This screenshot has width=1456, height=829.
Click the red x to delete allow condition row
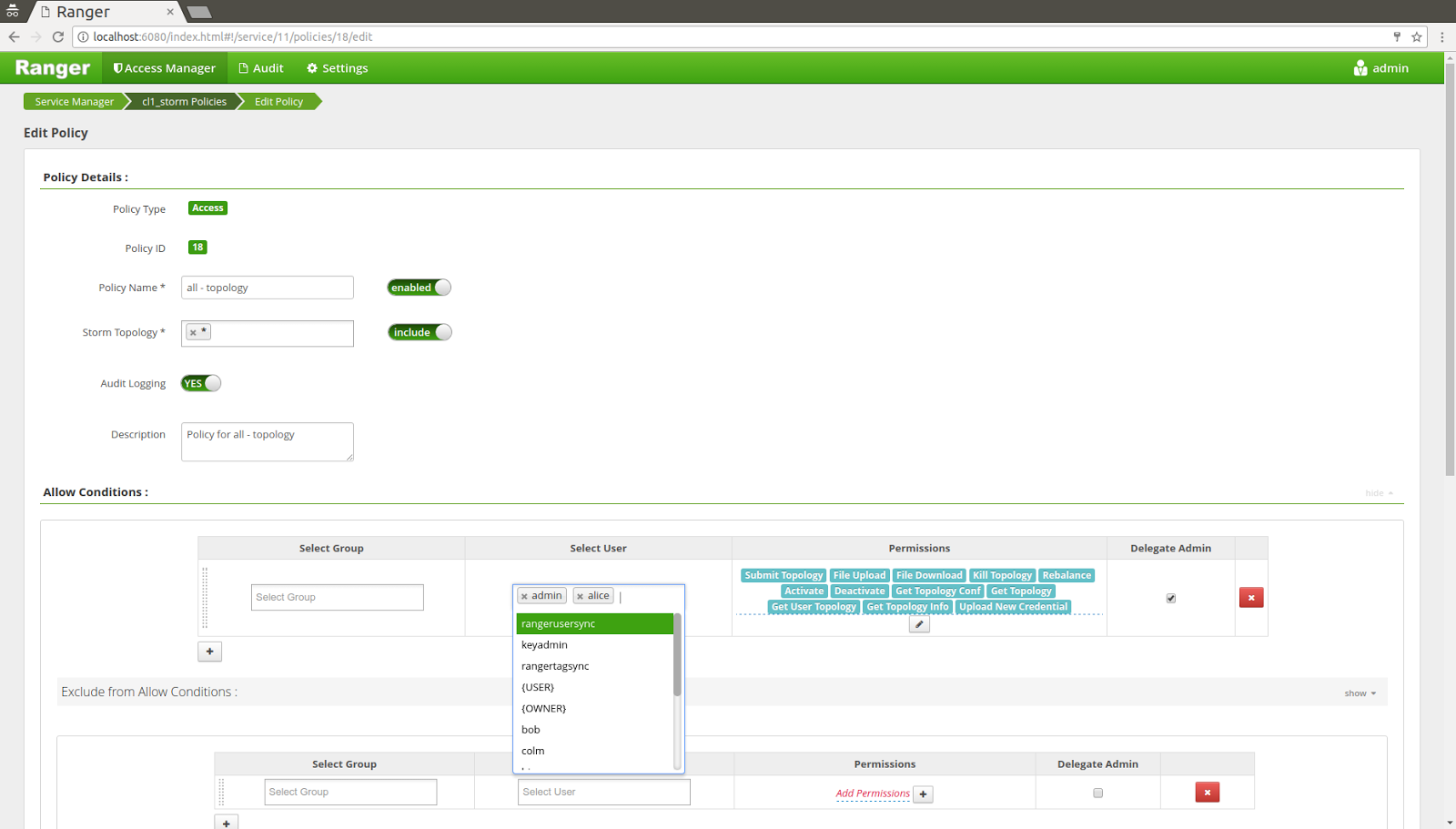[1251, 597]
